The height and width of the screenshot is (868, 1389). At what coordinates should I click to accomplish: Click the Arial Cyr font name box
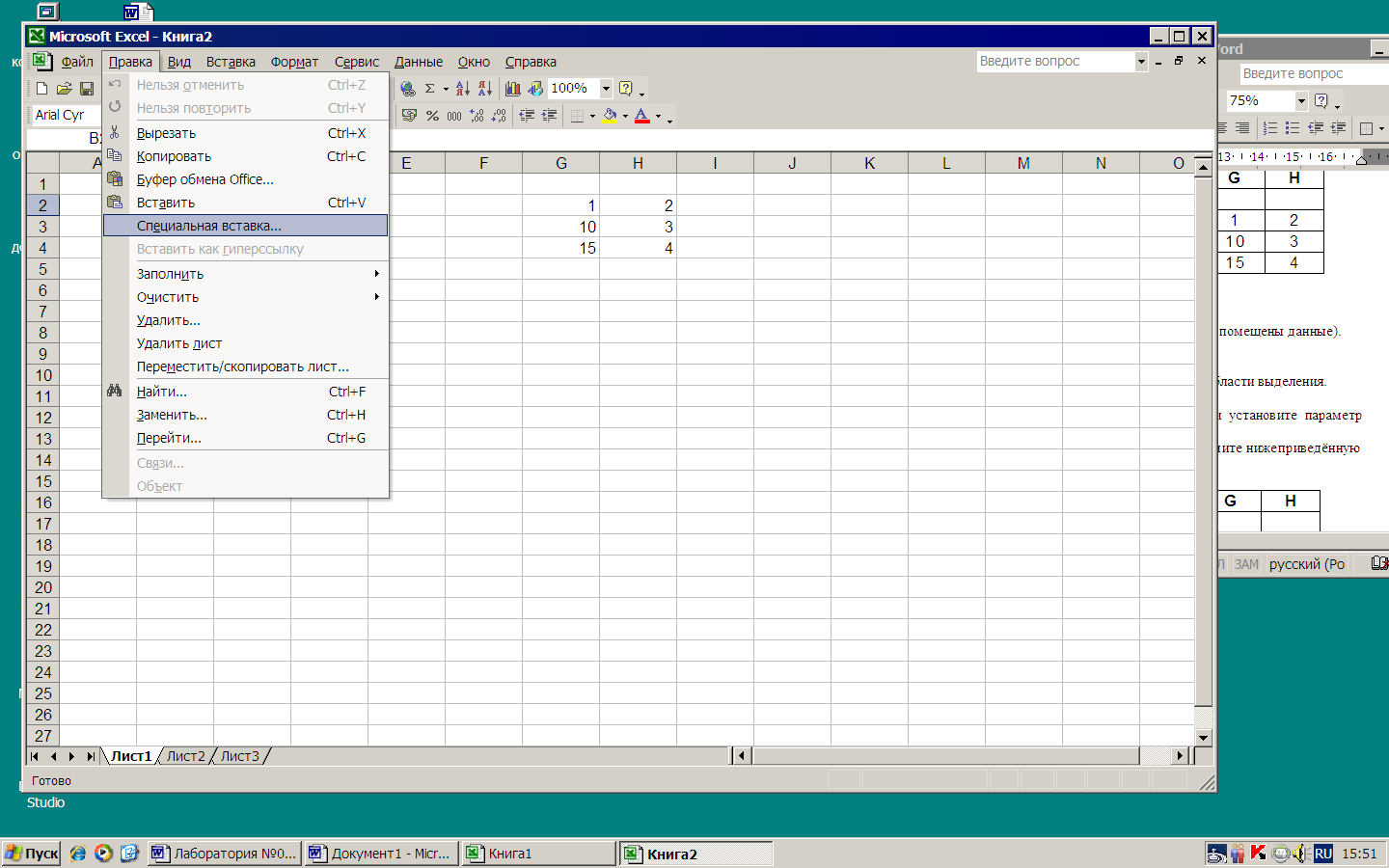67,115
